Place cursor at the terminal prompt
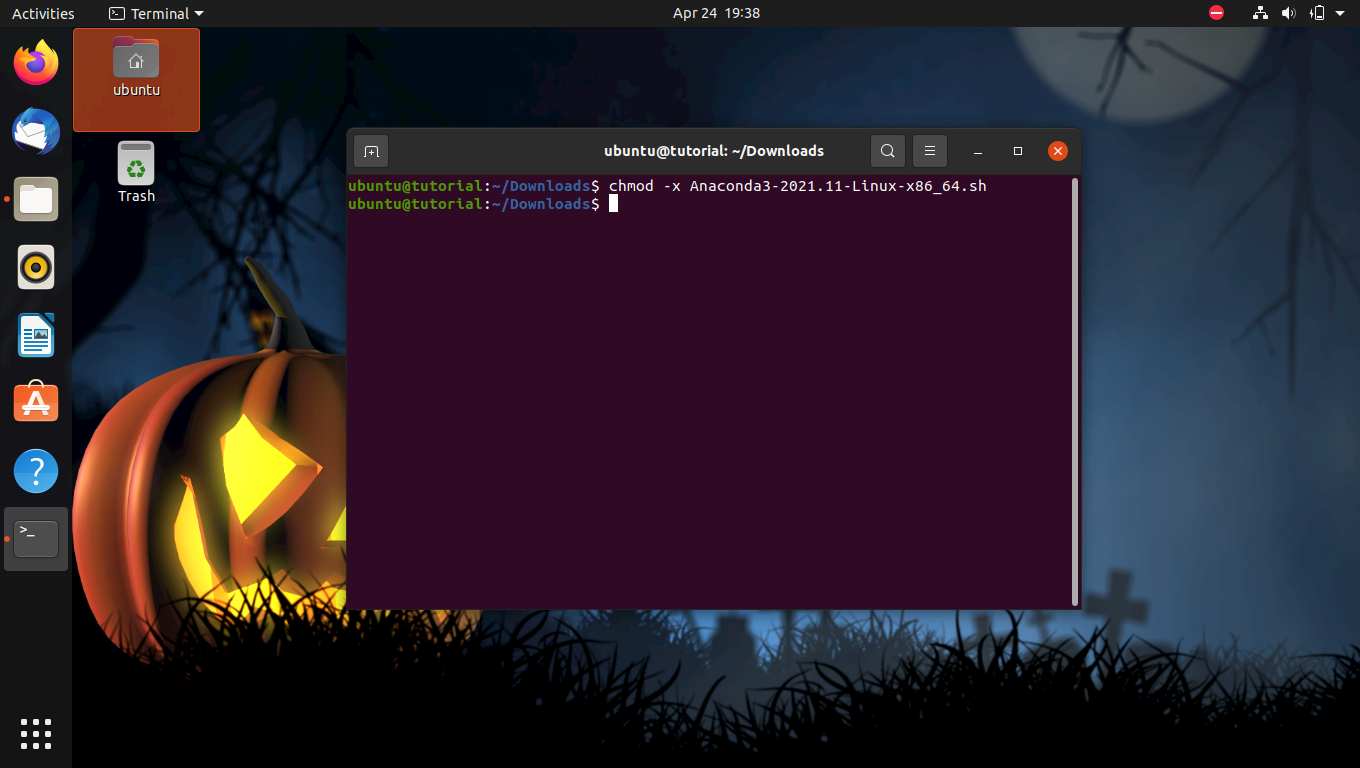The height and width of the screenshot is (768, 1360). [x=613, y=204]
